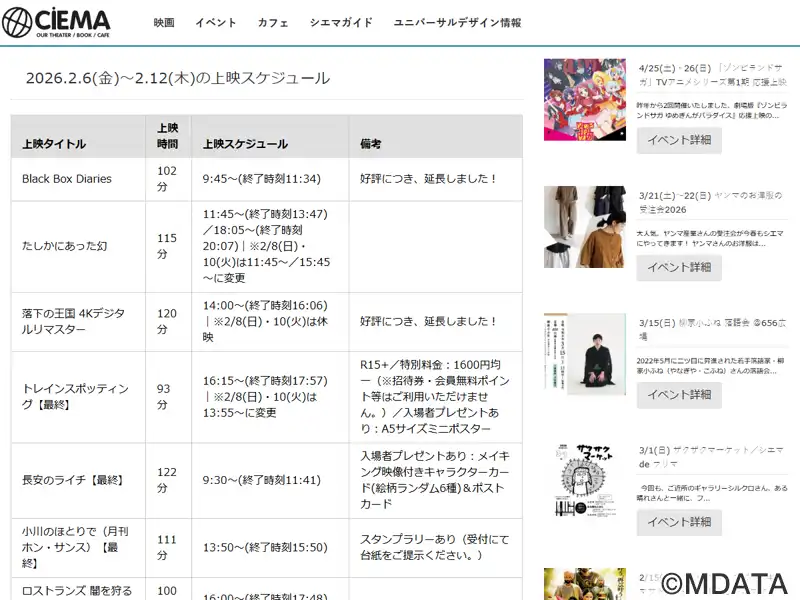The height and width of the screenshot is (600, 800).
Task: Open the たしかにあった幻 film title
Action: (64, 246)
